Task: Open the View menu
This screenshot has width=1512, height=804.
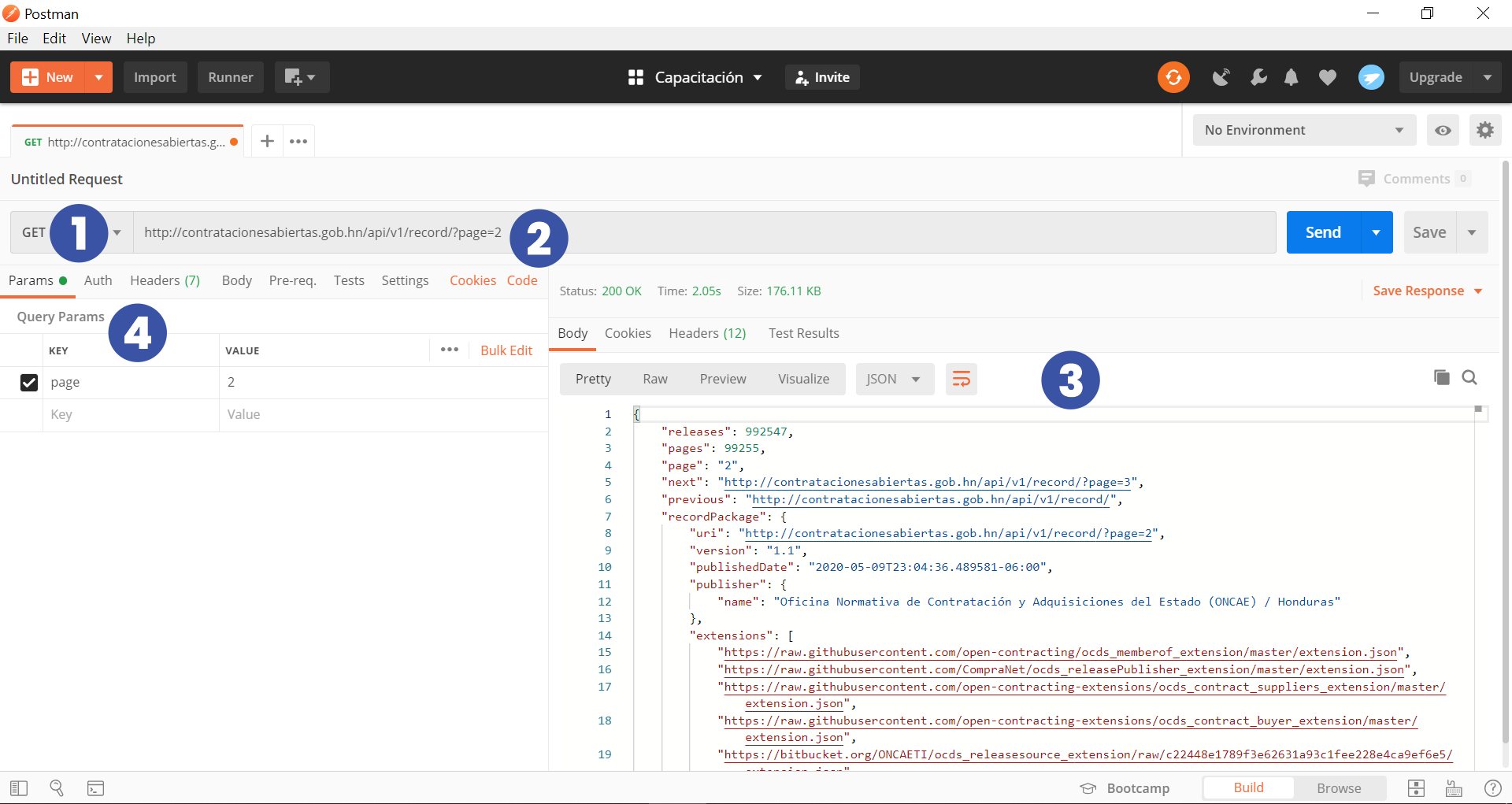Action: coord(96,39)
